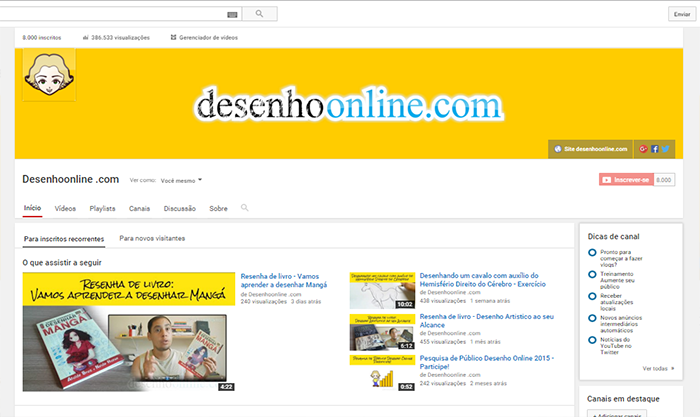Open the Twitter icon on the banner
This screenshot has width=700, height=417.
click(x=665, y=149)
